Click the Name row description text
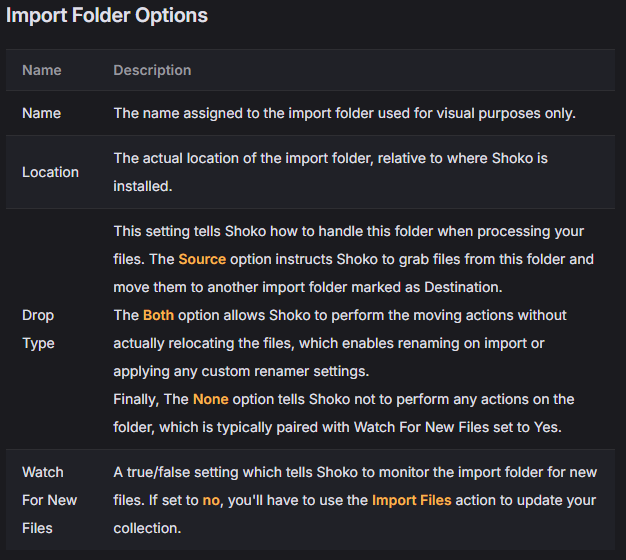The width and height of the screenshot is (626, 560). 345,113
